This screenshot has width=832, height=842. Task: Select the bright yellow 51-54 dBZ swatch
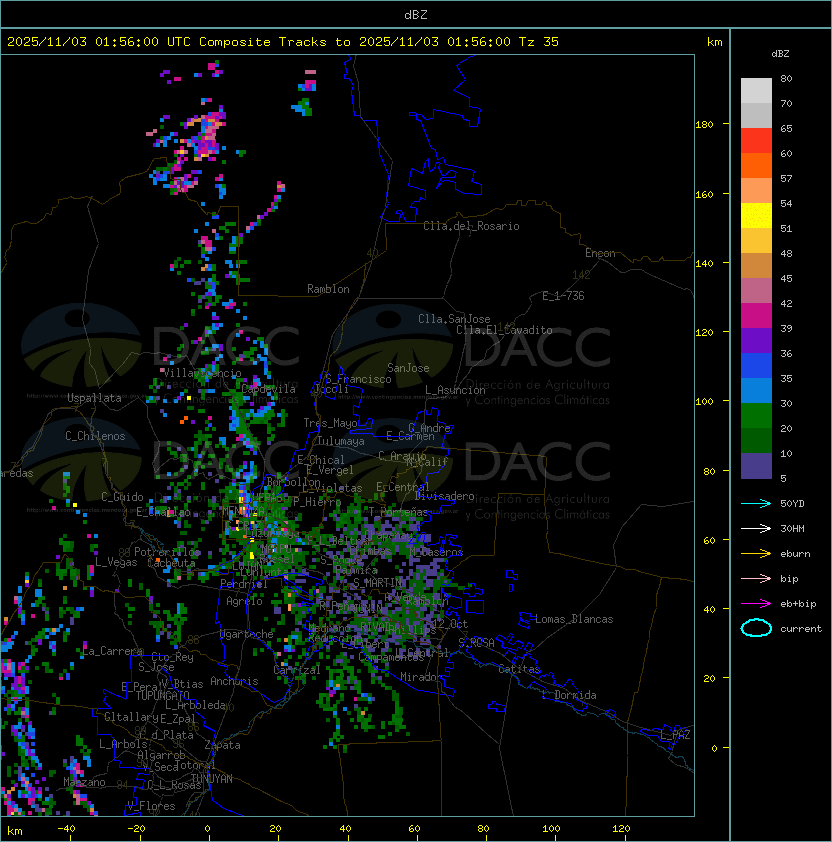point(756,215)
